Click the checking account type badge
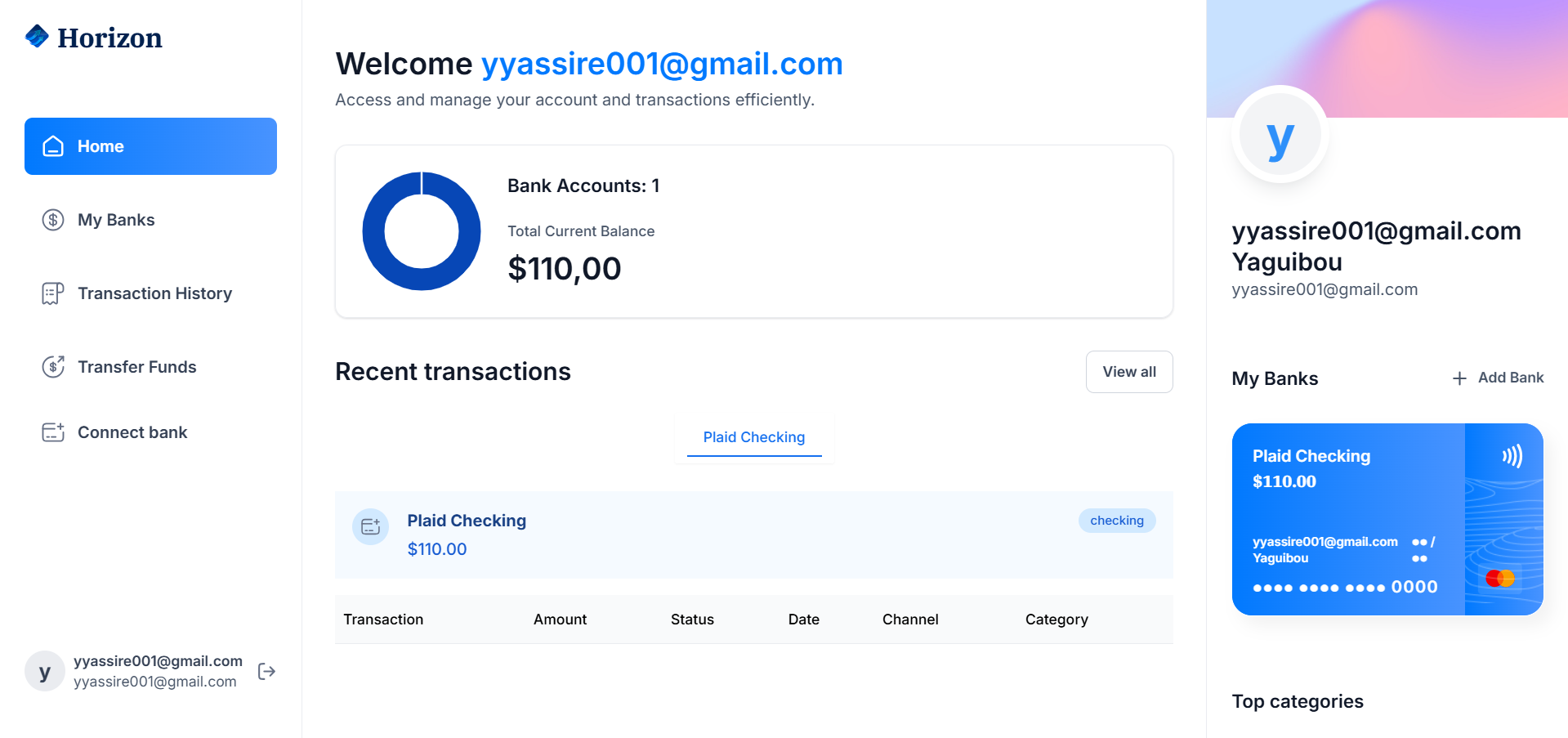This screenshot has width=1568, height=738. click(x=1117, y=521)
